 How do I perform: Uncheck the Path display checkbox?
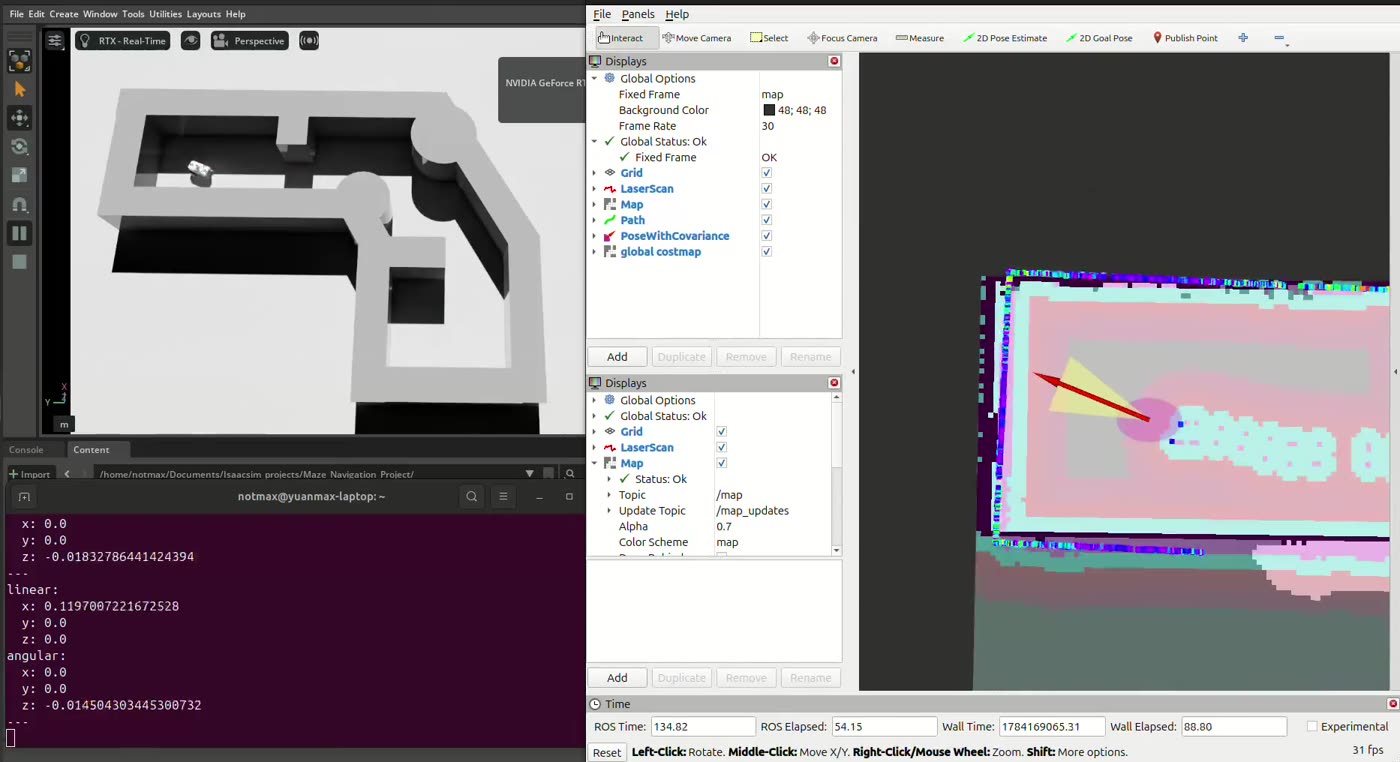coord(766,220)
